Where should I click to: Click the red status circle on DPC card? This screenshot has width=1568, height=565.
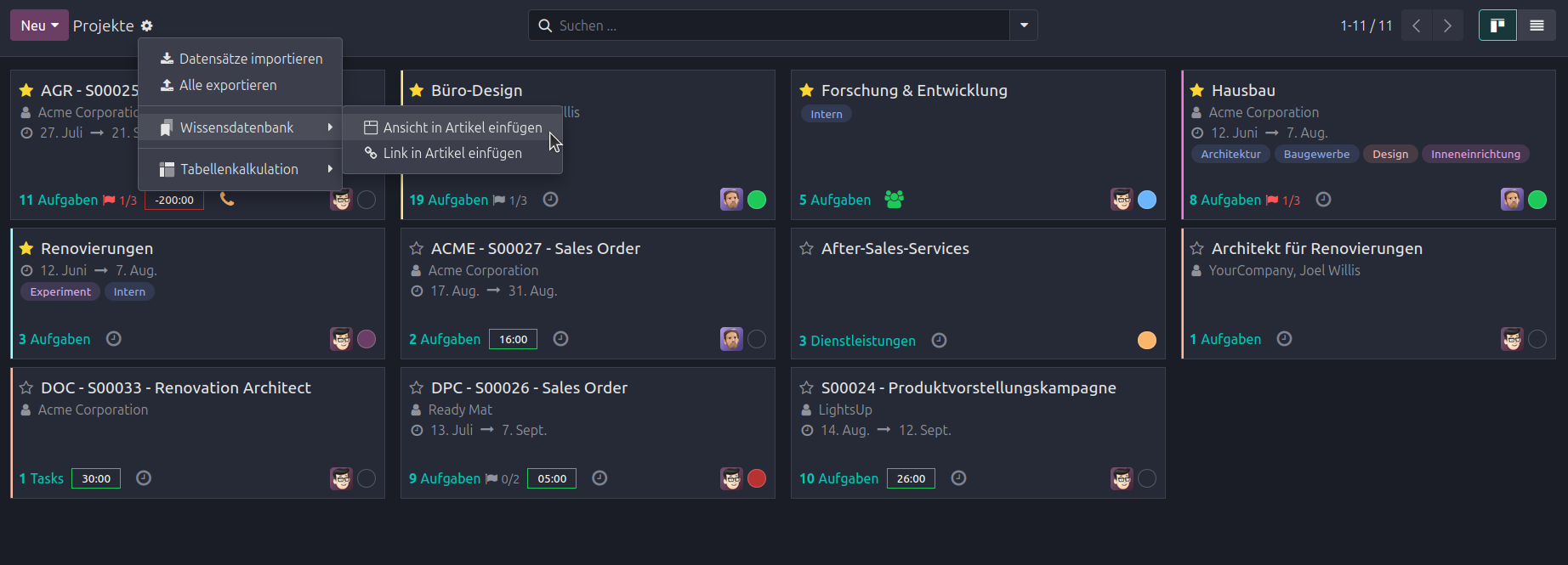coord(757,478)
